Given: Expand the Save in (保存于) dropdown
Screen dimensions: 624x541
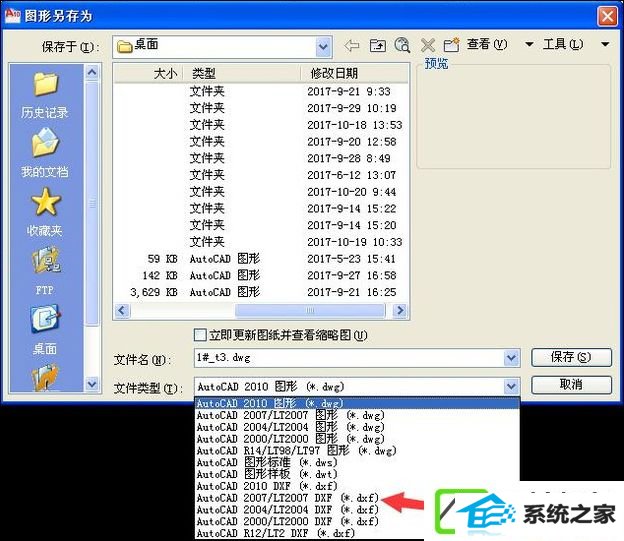Looking at the screenshot, I should [324, 47].
